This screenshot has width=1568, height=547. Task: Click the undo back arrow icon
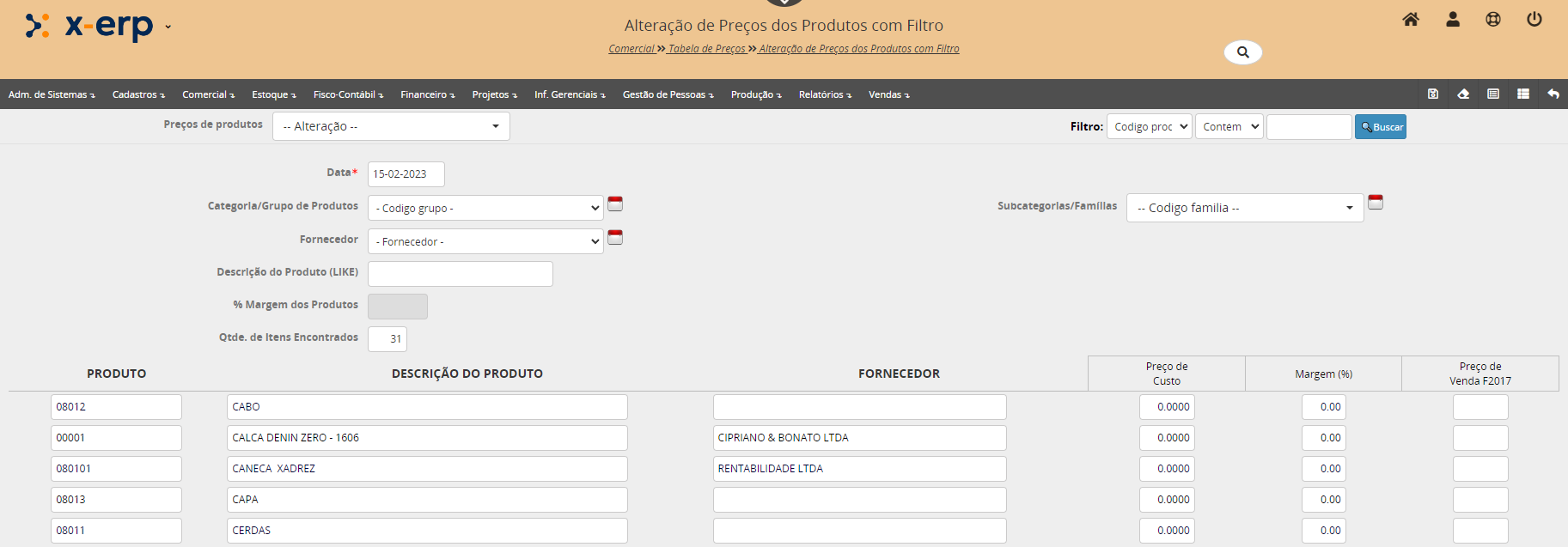click(x=1553, y=94)
